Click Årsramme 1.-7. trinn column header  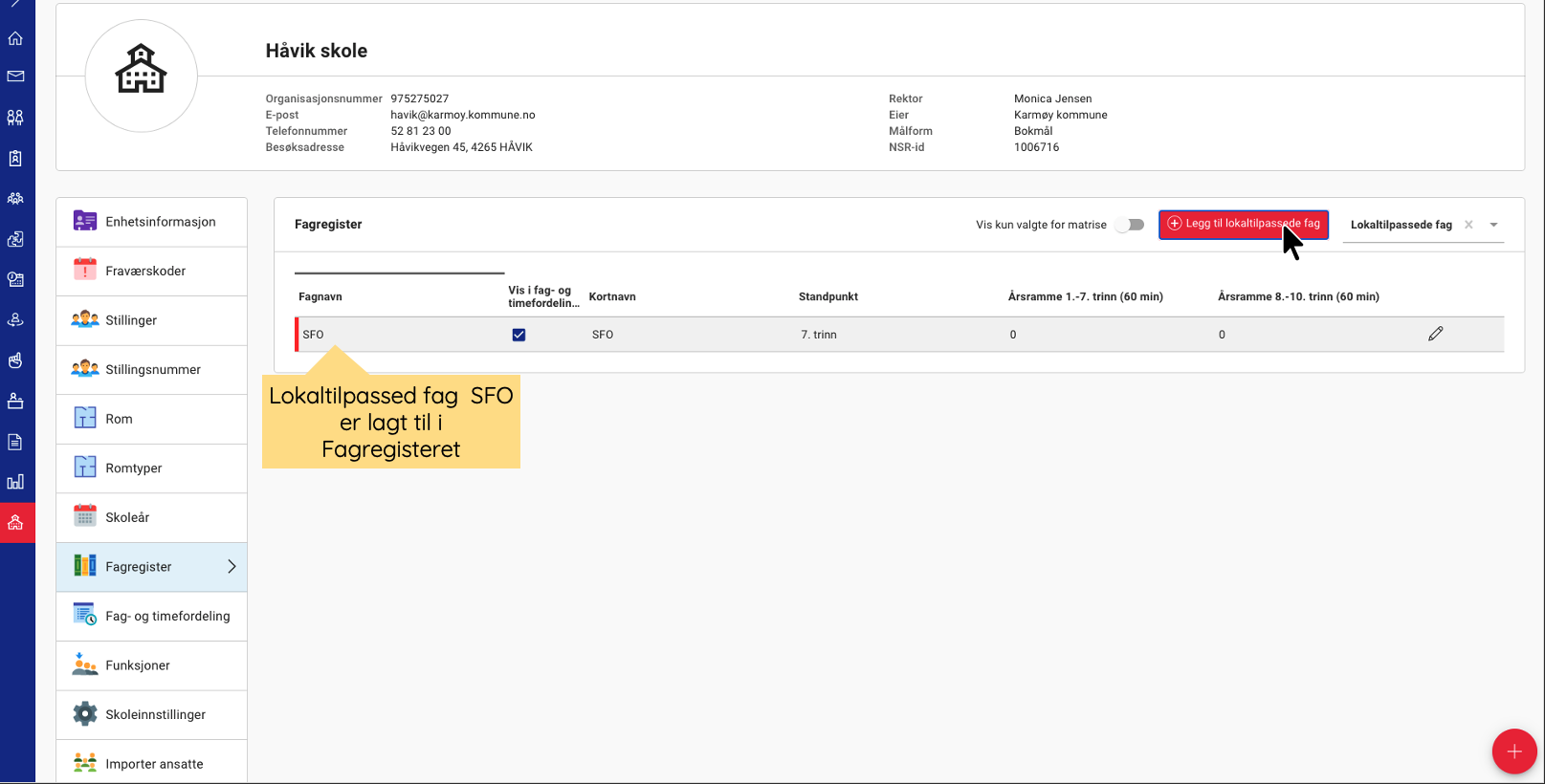[1086, 297]
